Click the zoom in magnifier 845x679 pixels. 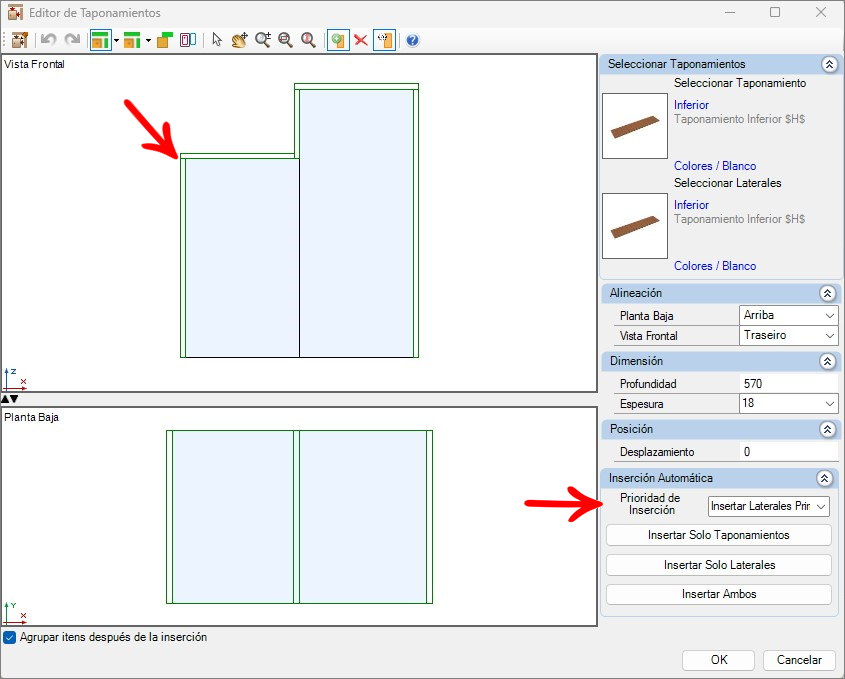(262, 40)
